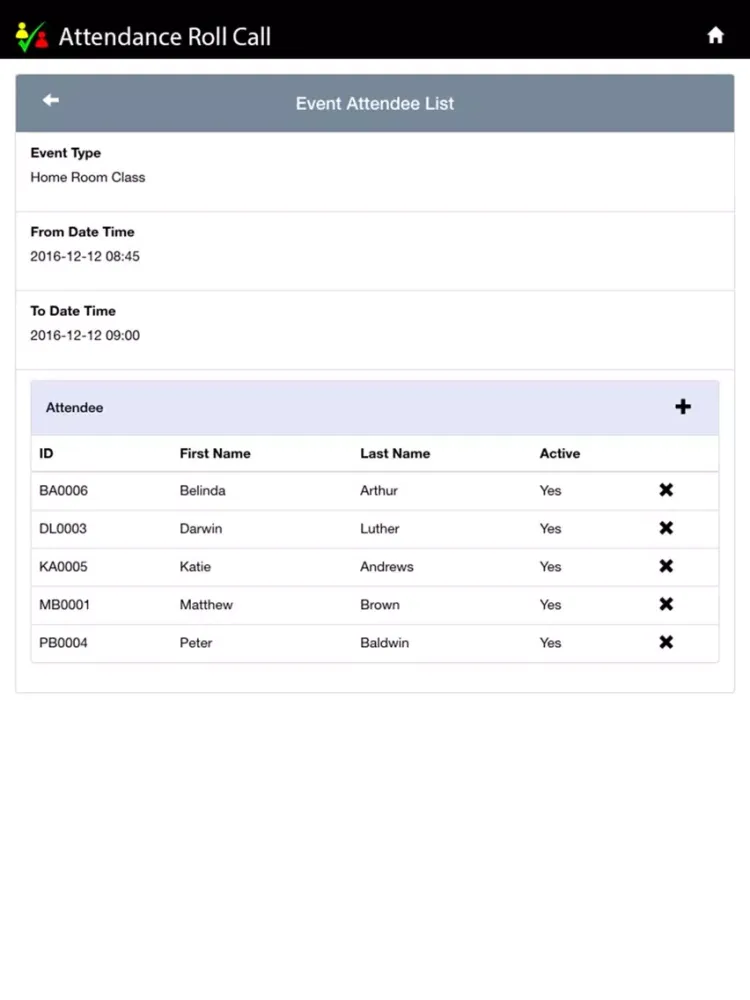Remove Matthew Brown using X icon
The width and height of the screenshot is (750, 1000).
pyautogui.click(x=666, y=604)
